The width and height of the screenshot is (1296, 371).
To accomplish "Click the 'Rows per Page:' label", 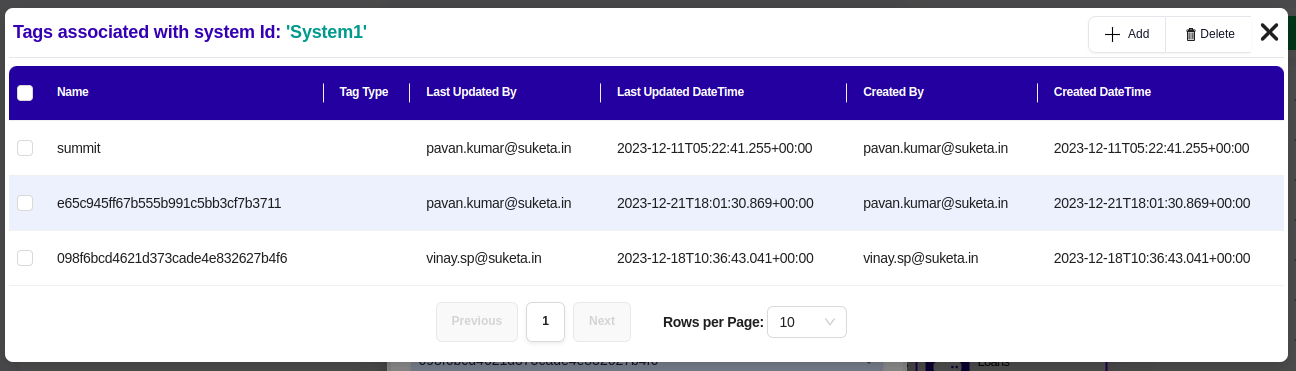I will tap(713, 322).
